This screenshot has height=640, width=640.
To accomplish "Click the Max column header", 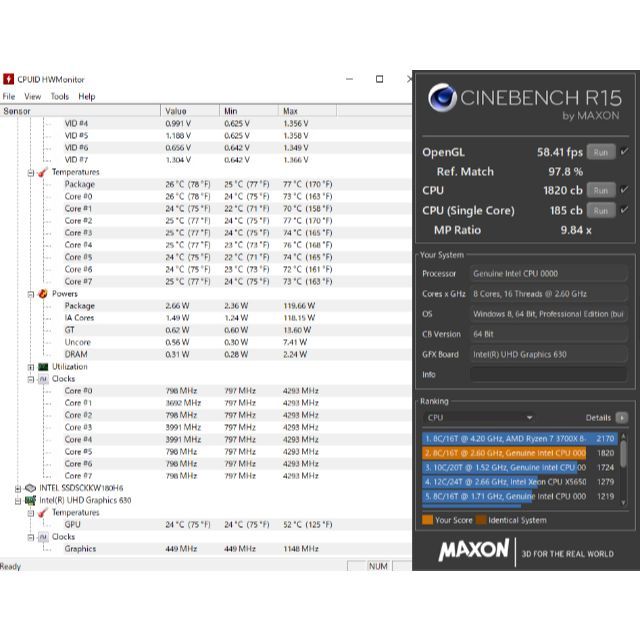I will coord(308,111).
